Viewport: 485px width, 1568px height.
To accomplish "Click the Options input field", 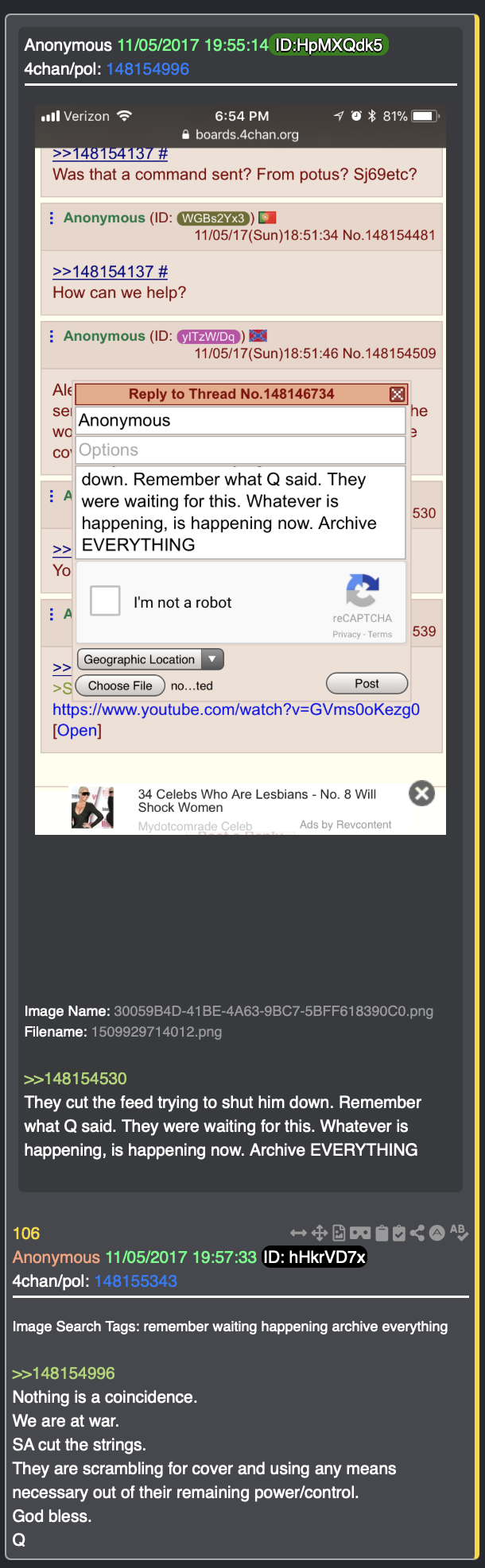I will pyautogui.click(x=239, y=450).
